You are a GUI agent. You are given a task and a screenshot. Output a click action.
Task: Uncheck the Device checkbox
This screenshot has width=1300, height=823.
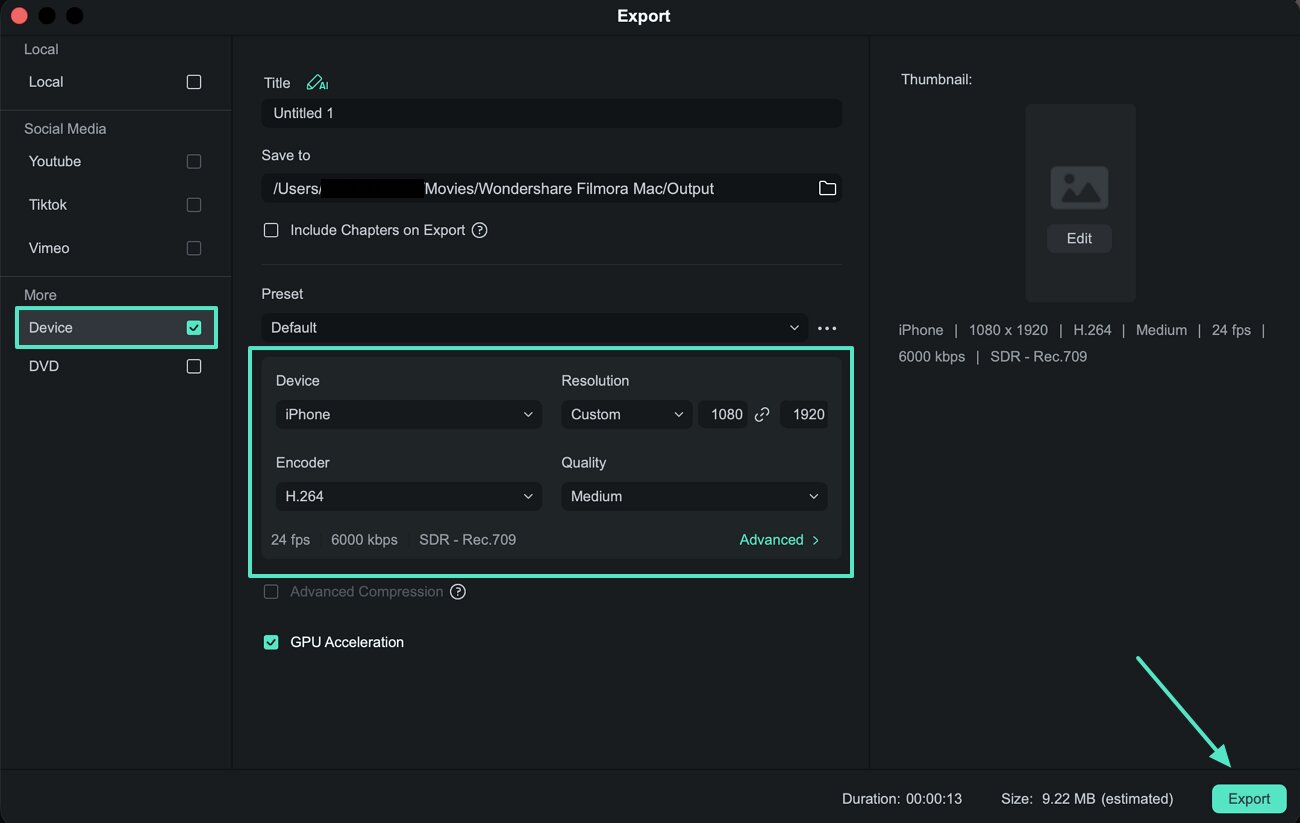194,328
